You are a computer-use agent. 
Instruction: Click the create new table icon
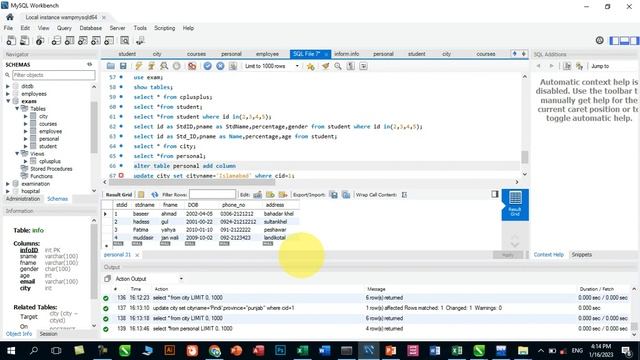(69, 40)
